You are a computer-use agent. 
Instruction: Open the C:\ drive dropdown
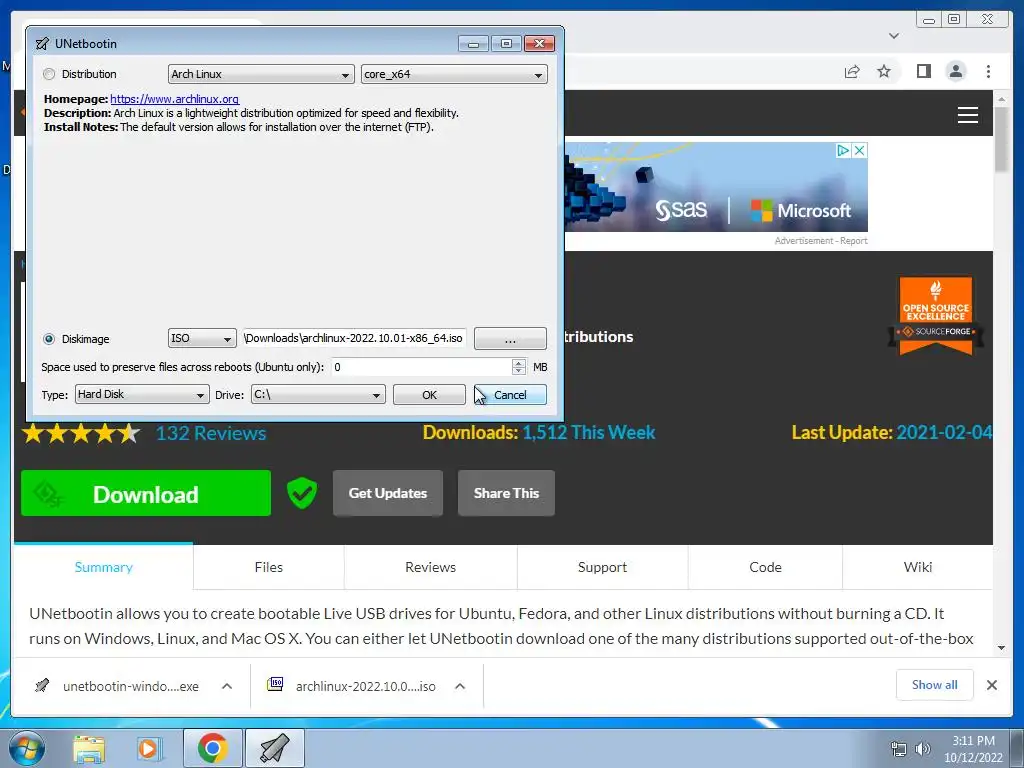pyautogui.click(x=318, y=394)
